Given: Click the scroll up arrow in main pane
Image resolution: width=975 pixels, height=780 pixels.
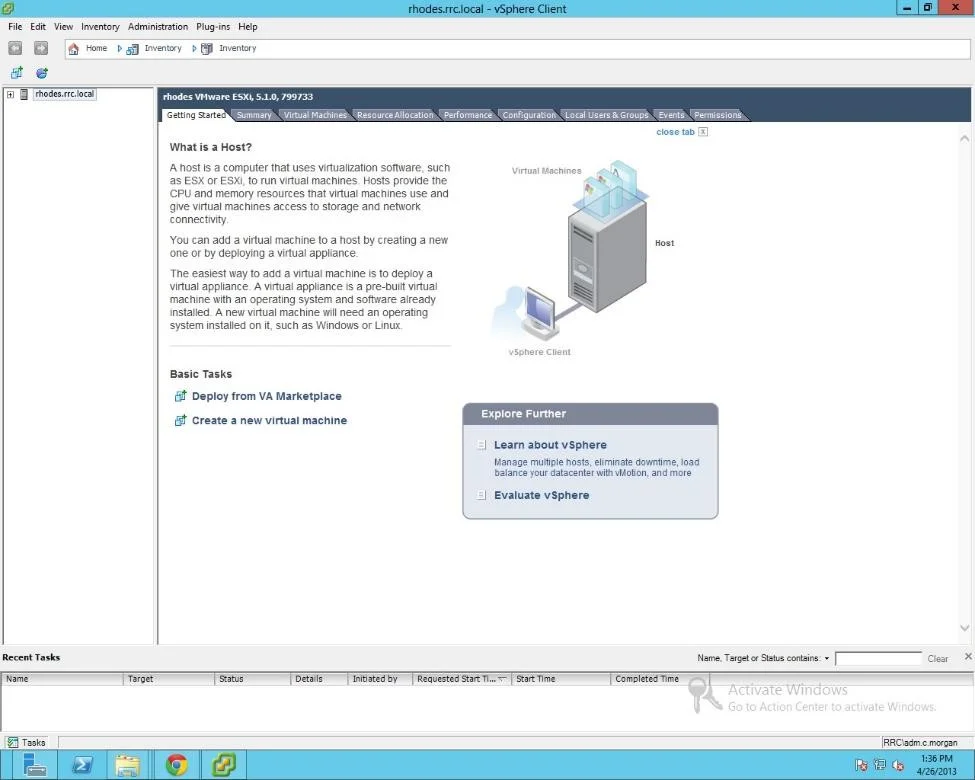Looking at the screenshot, I should pyautogui.click(x=964, y=138).
